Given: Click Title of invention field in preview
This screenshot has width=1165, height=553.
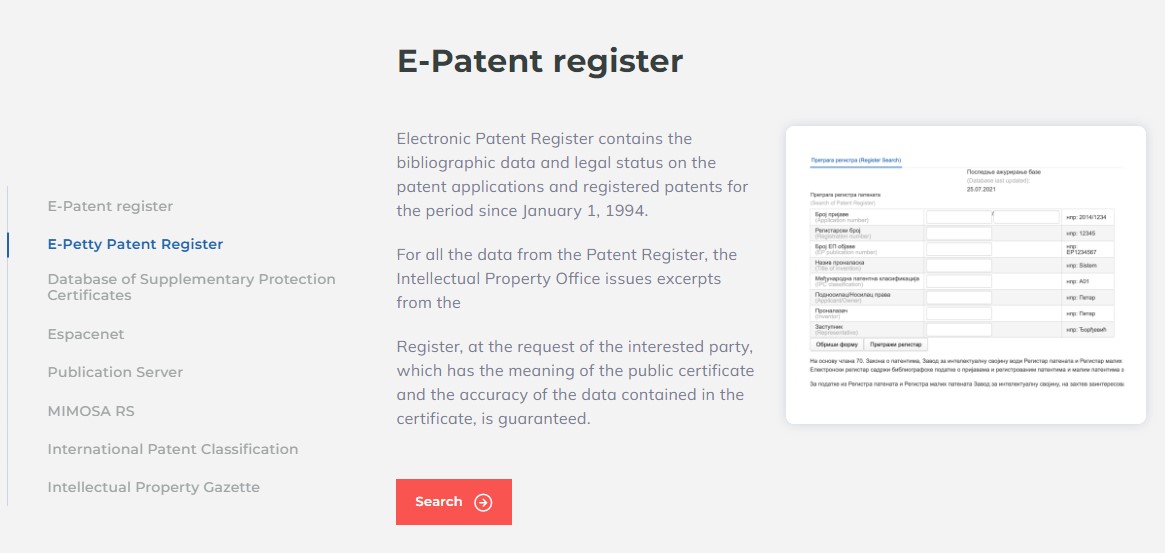Looking at the screenshot, I should click(958, 265).
